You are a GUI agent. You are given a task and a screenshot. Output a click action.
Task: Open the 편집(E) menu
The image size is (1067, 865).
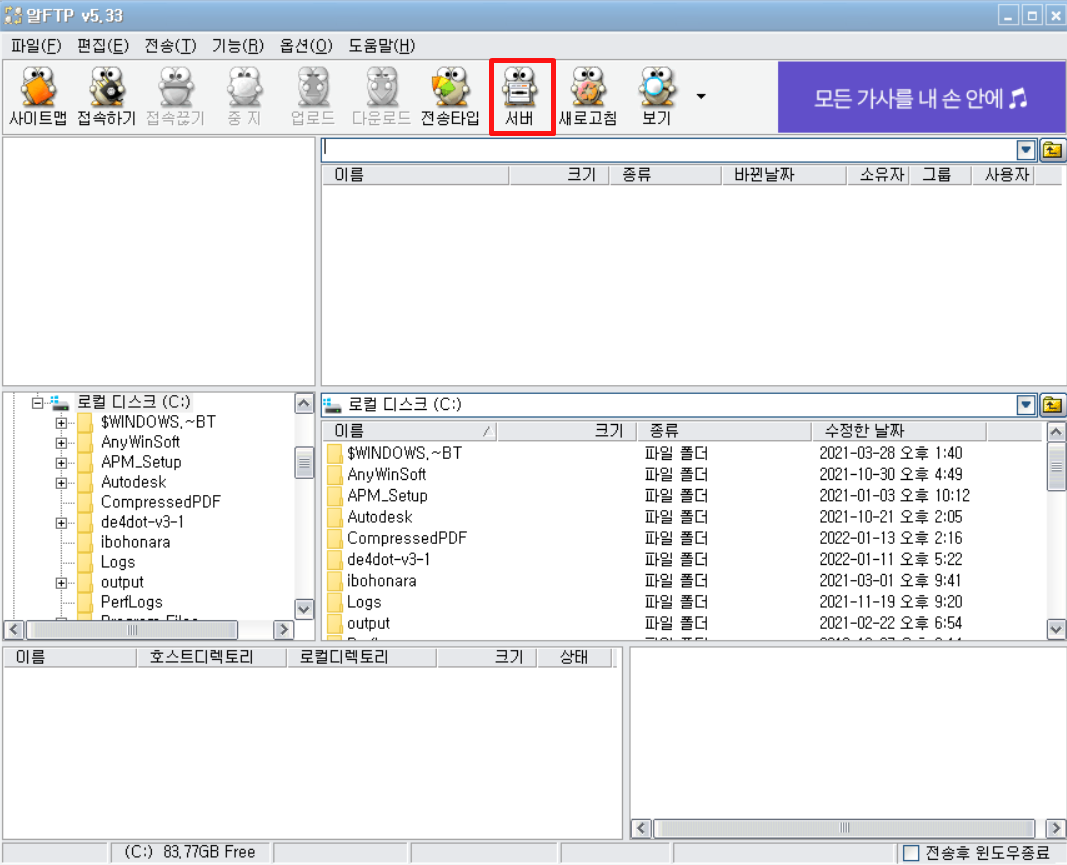coord(103,46)
